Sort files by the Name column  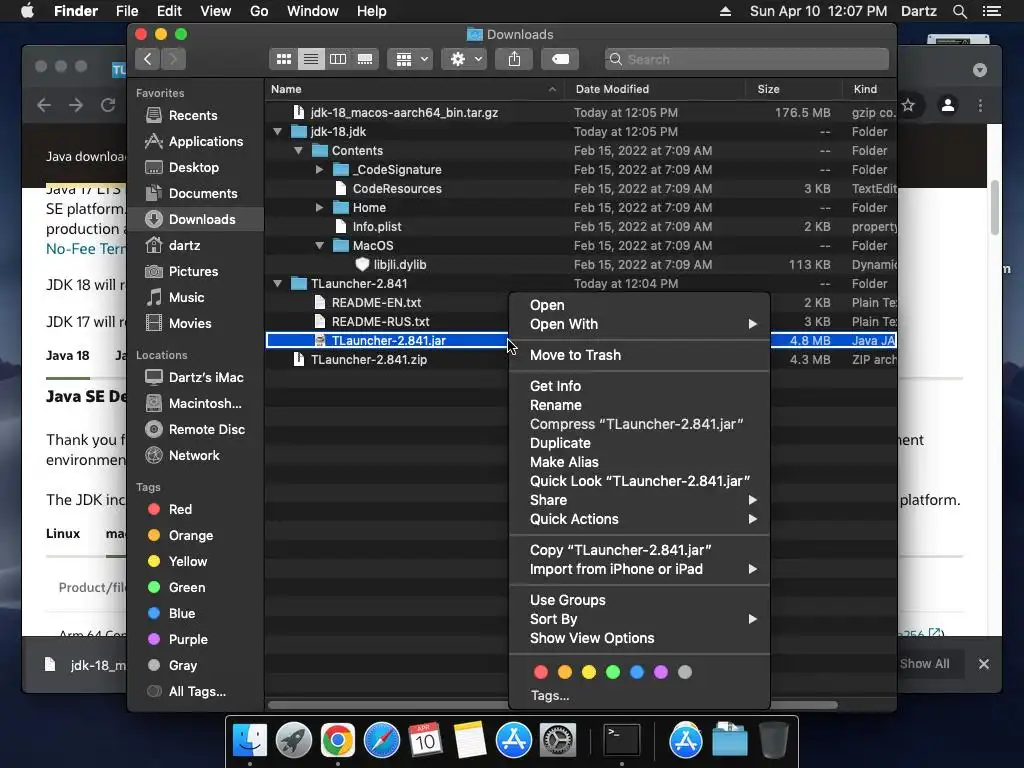click(x=415, y=89)
